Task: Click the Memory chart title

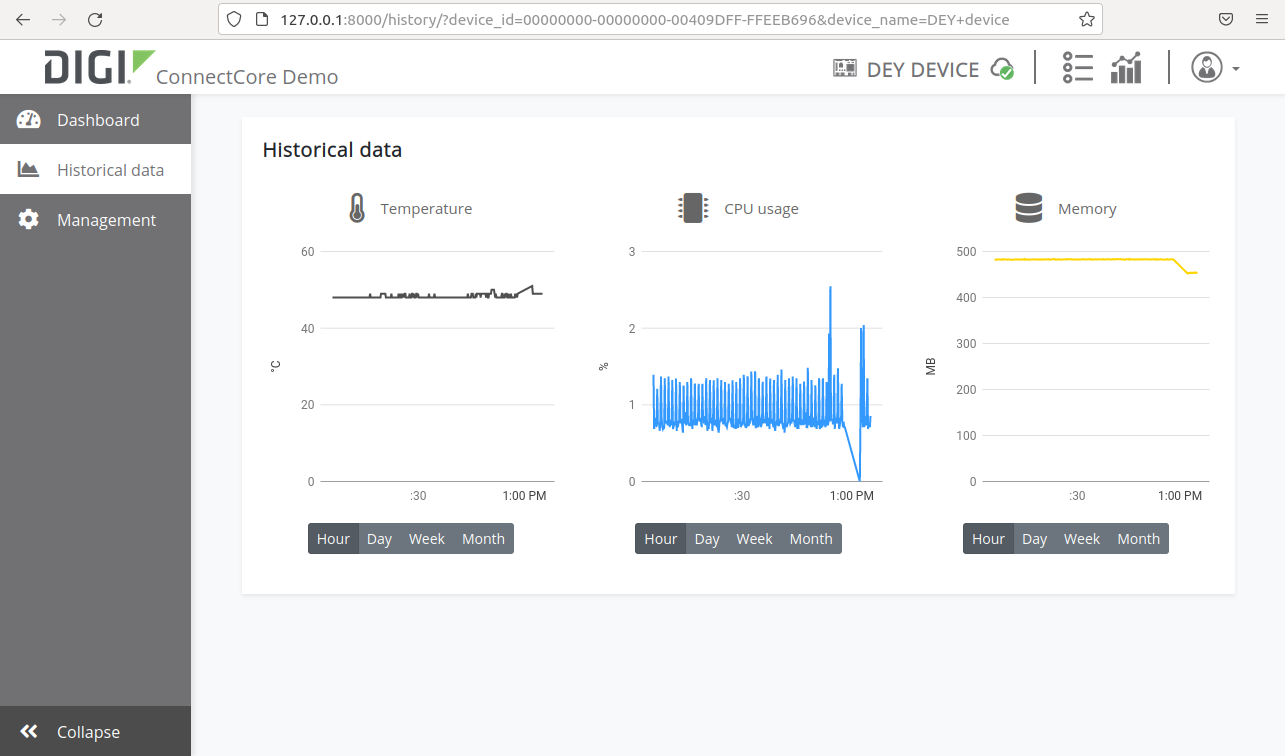Action: coord(1087,209)
